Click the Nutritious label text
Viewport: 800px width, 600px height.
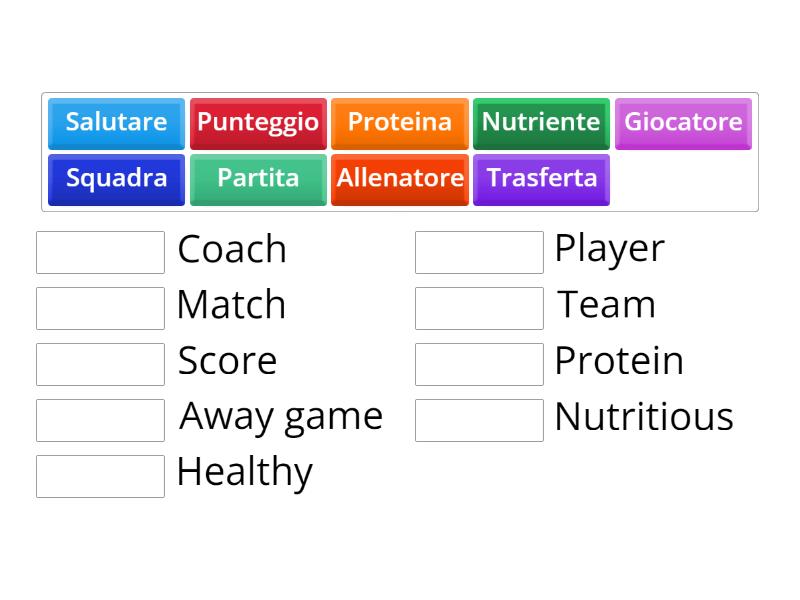(644, 417)
